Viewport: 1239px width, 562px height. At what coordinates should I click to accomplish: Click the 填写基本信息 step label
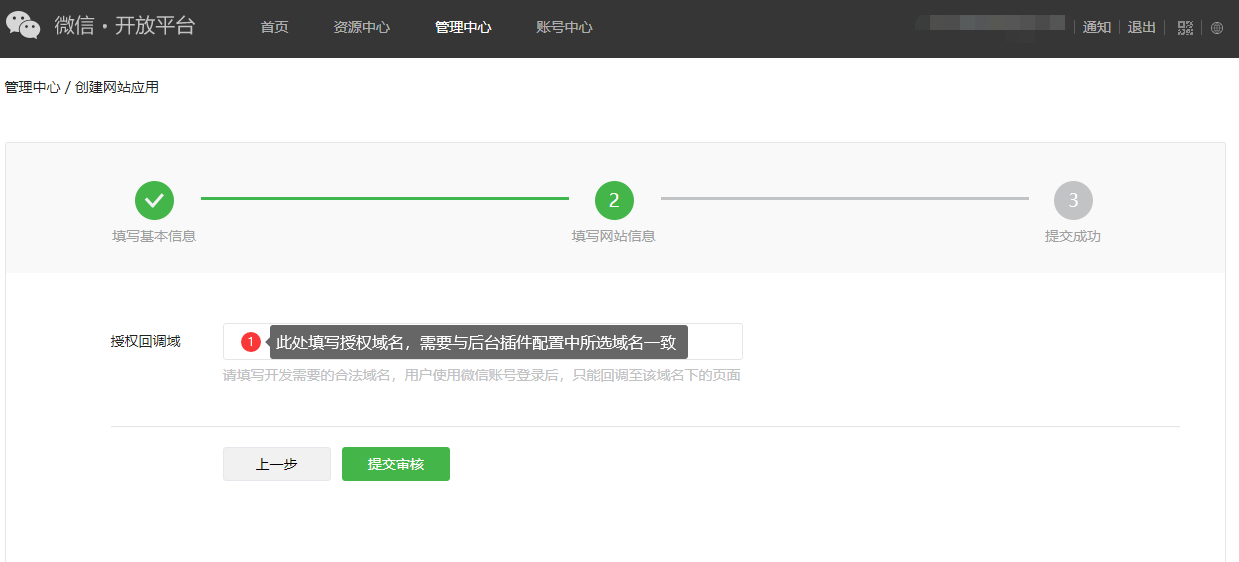coord(154,237)
